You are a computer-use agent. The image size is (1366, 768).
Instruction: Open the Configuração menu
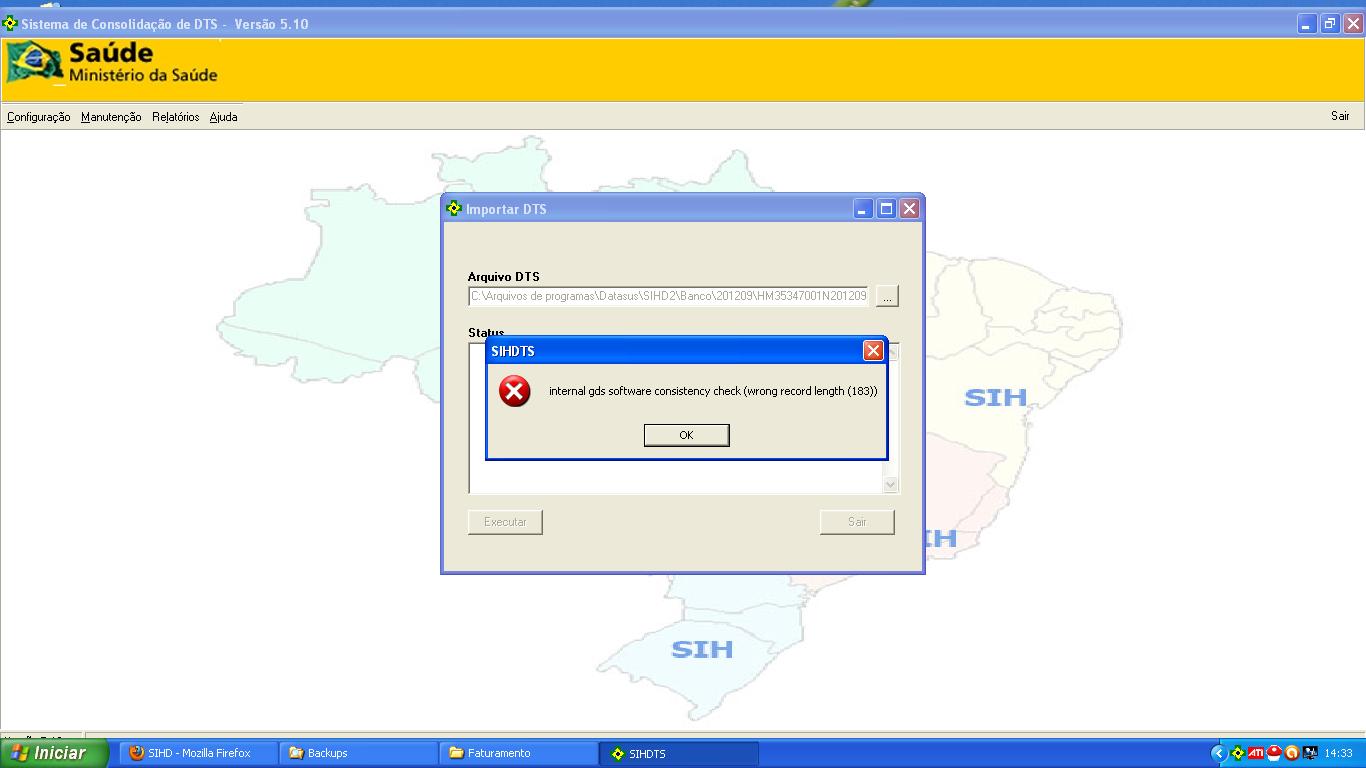click(38, 117)
